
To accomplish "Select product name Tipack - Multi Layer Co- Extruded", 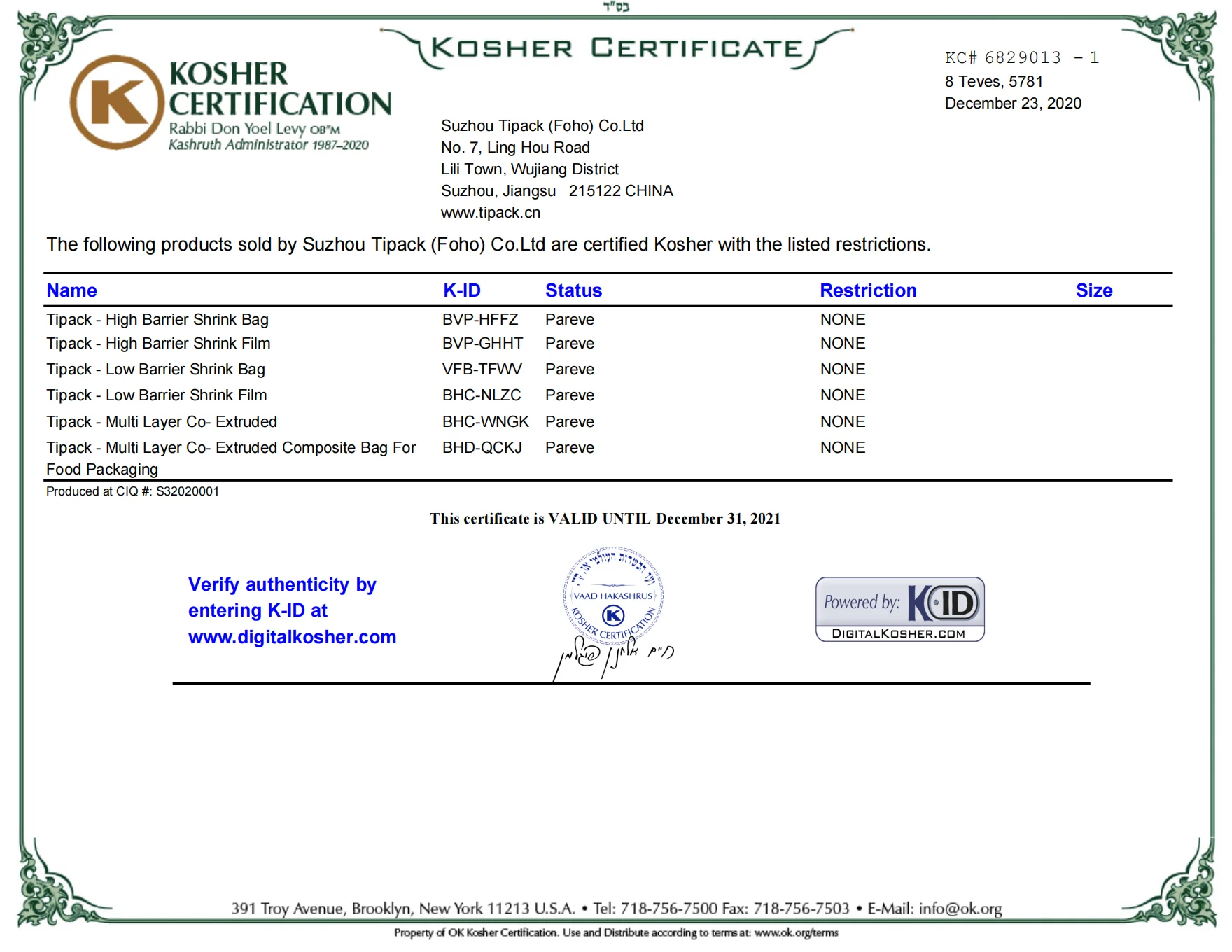I will 162,422.
